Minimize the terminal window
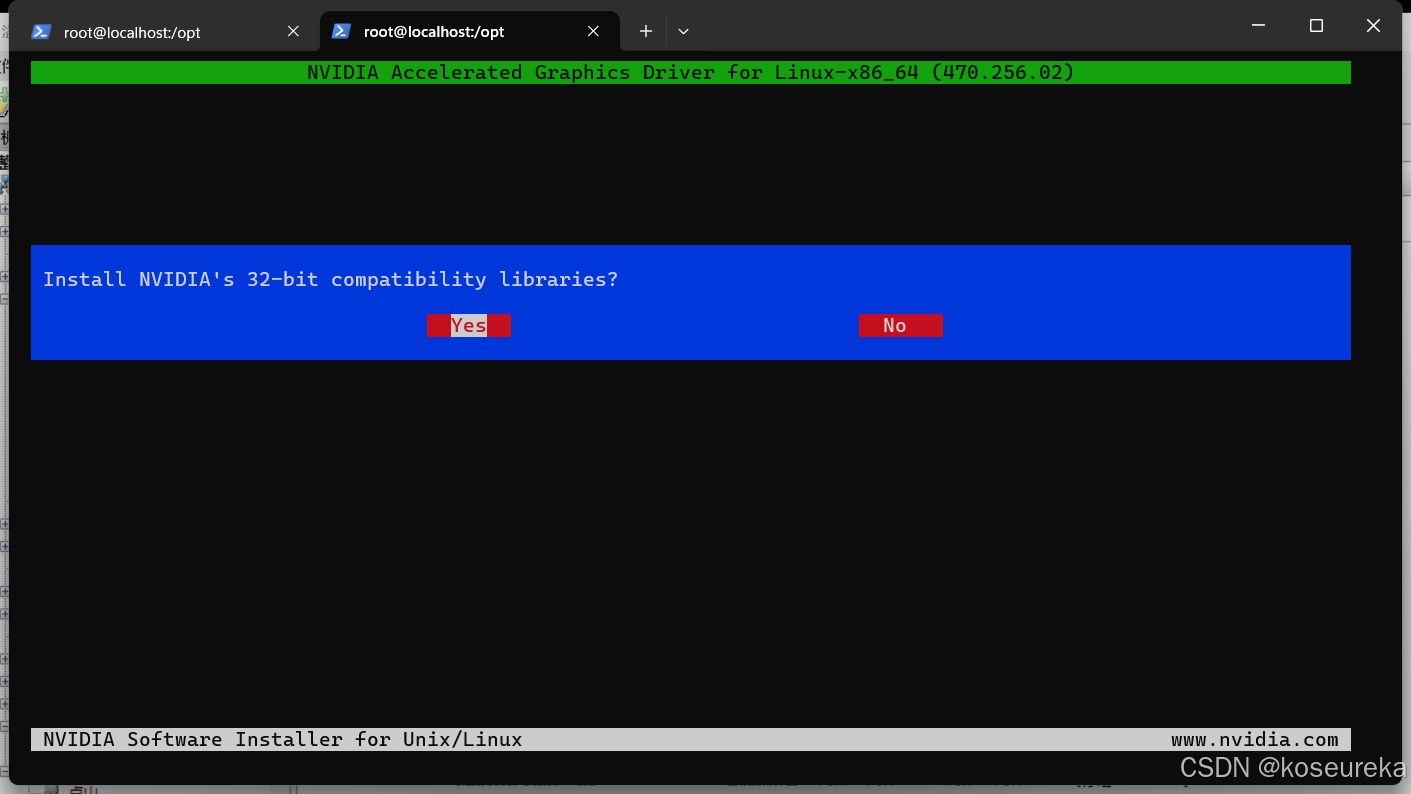Image resolution: width=1411 pixels, height=794 pixels. (1259, 26)
